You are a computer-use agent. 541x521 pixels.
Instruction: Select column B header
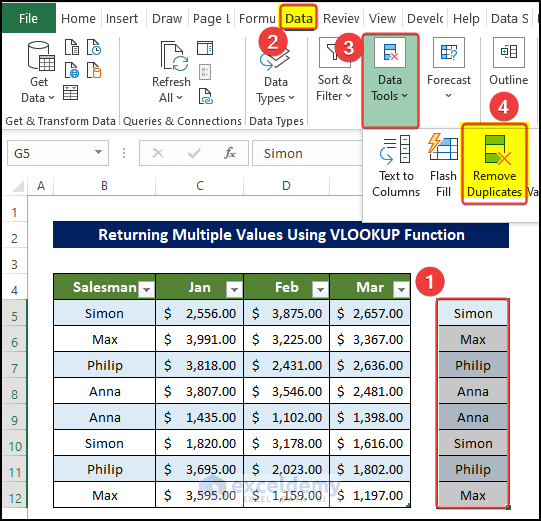tap(104, 186)
